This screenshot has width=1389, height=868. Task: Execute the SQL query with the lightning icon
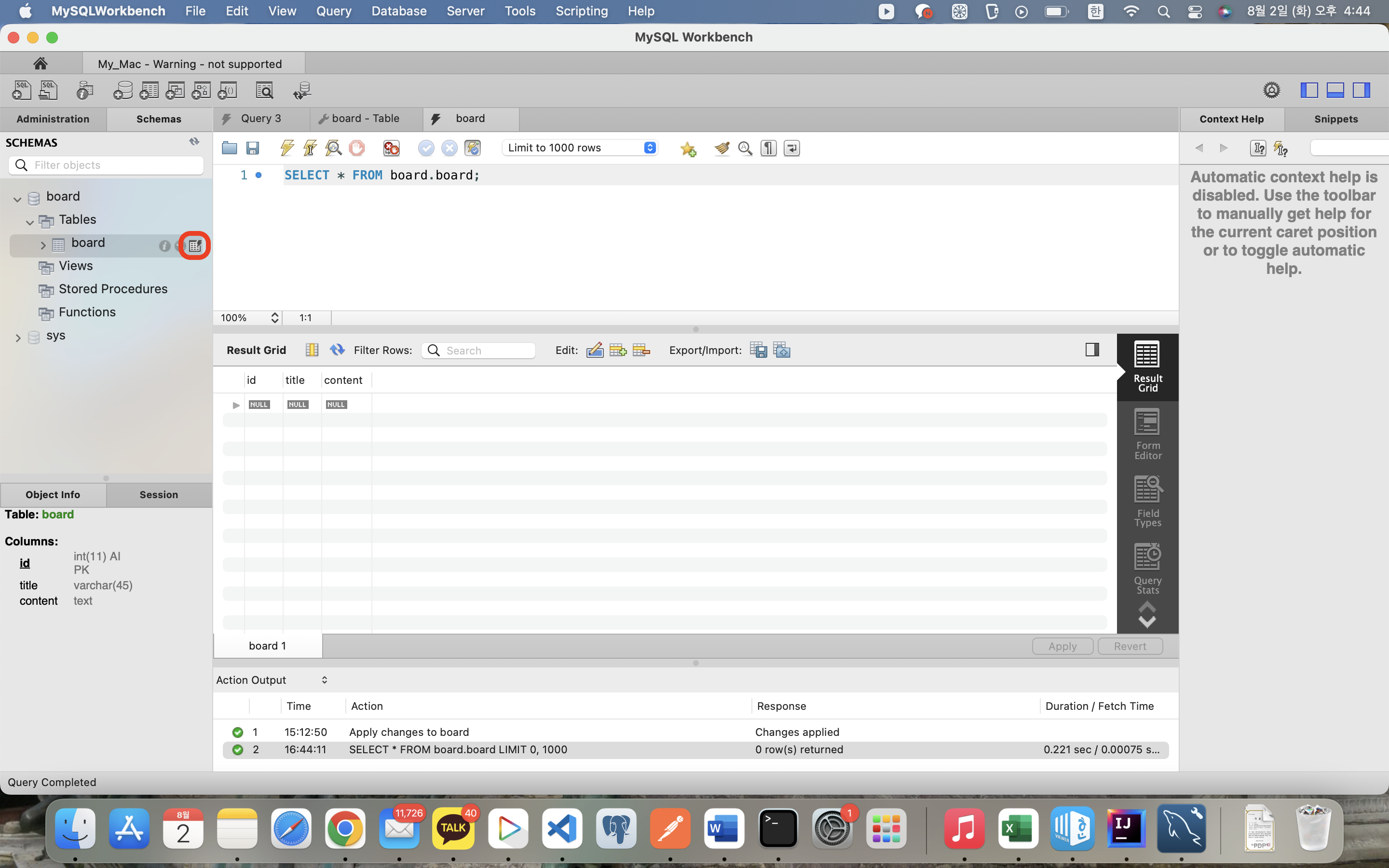pos(287,148)
